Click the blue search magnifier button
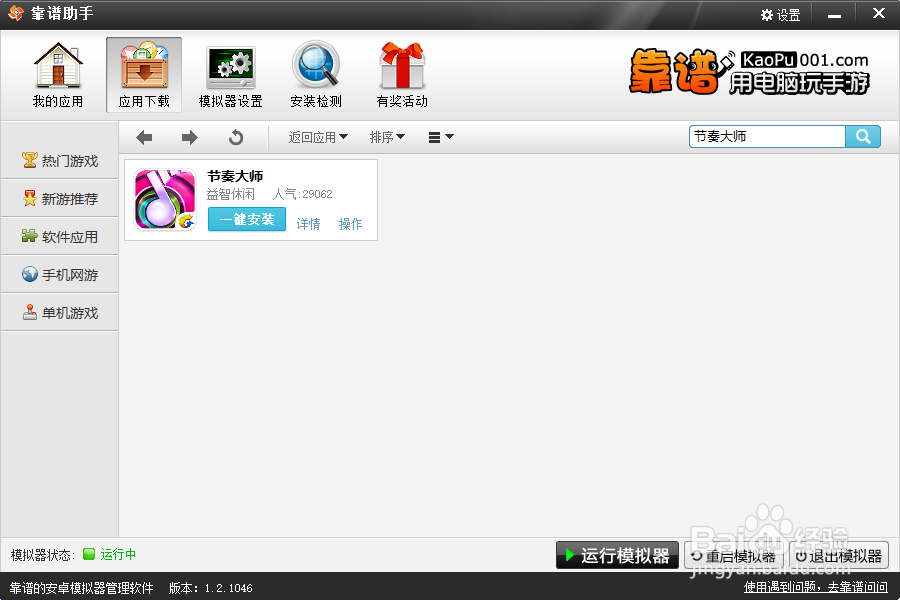 pyautogui.click(x=863, y=137)
